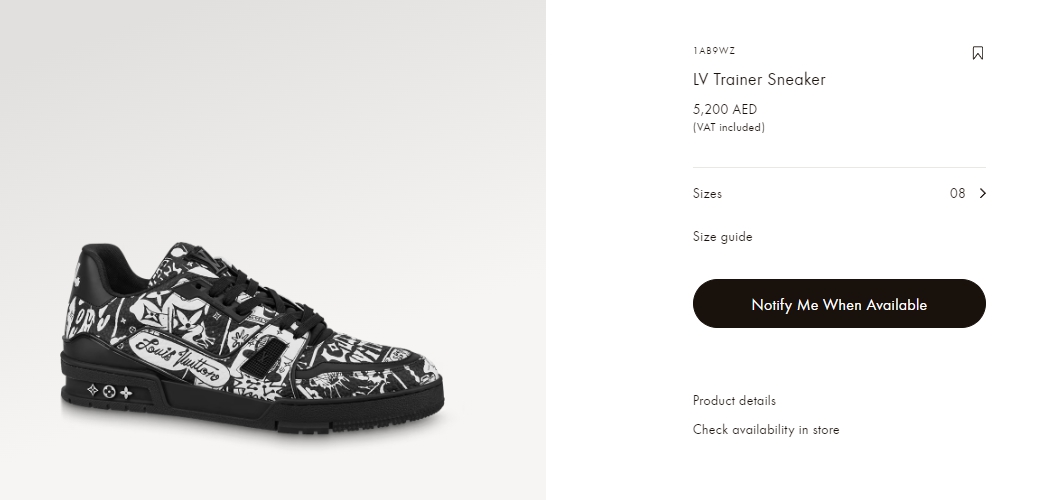Click the VAT included note
Viewport: 1061px width, 500px height.
pyautogui.click(x=728, y=127)
